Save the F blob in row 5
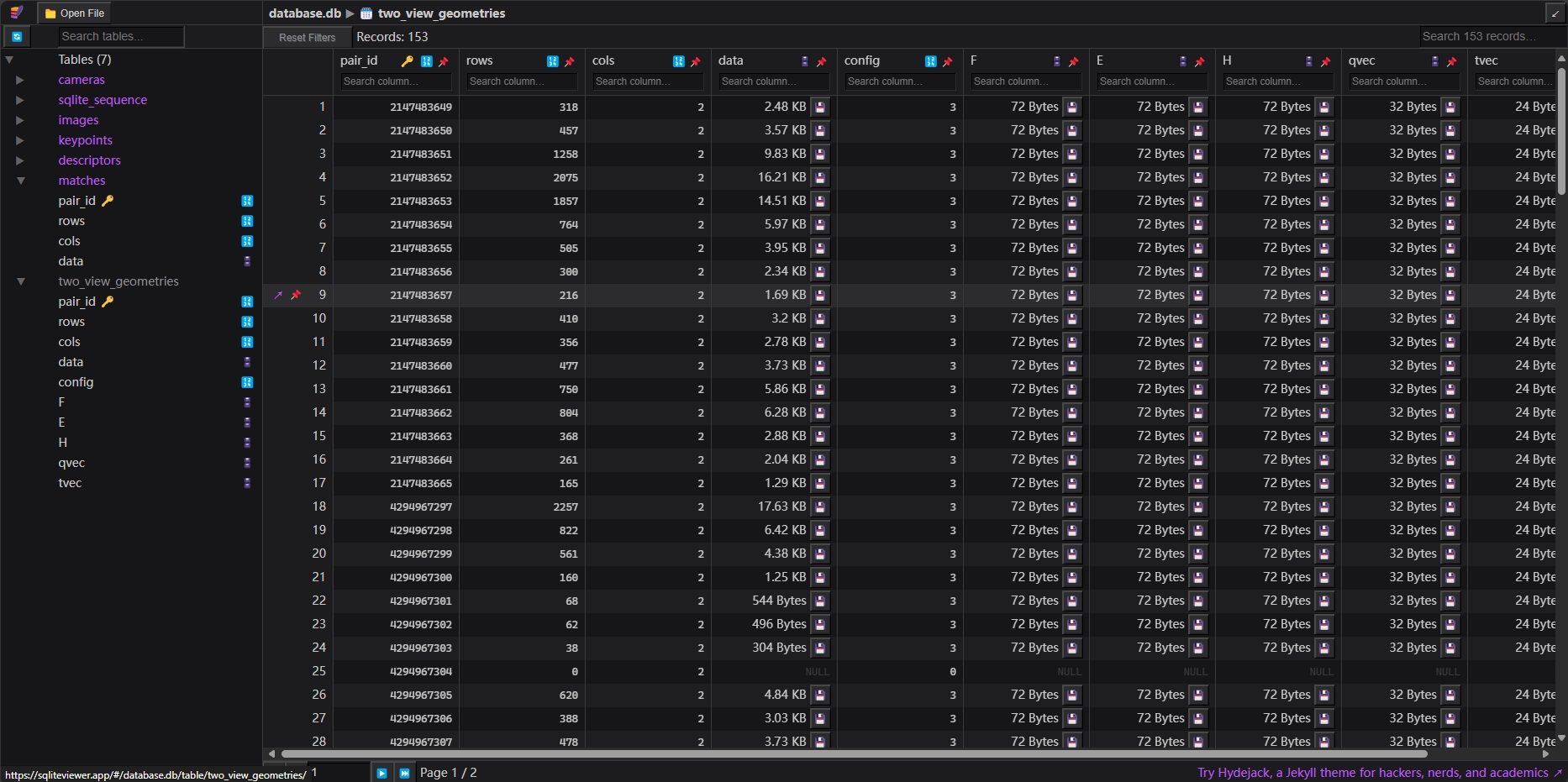Viewport: 1568px width, 782px height. [x=1072, y=202]
